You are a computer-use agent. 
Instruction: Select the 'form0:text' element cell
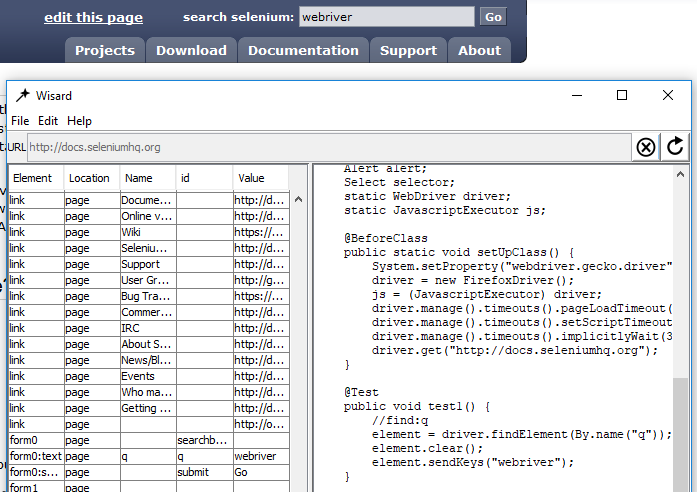[36, 456]
